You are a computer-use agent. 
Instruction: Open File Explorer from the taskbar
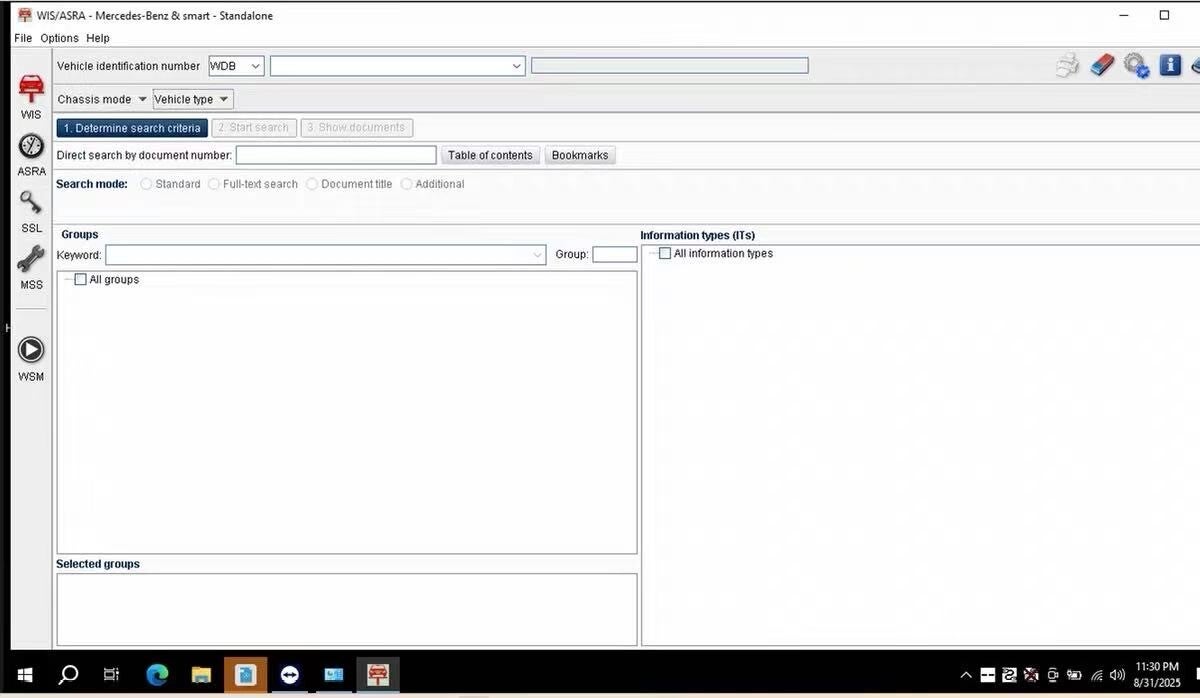click(x=201, y=675)
